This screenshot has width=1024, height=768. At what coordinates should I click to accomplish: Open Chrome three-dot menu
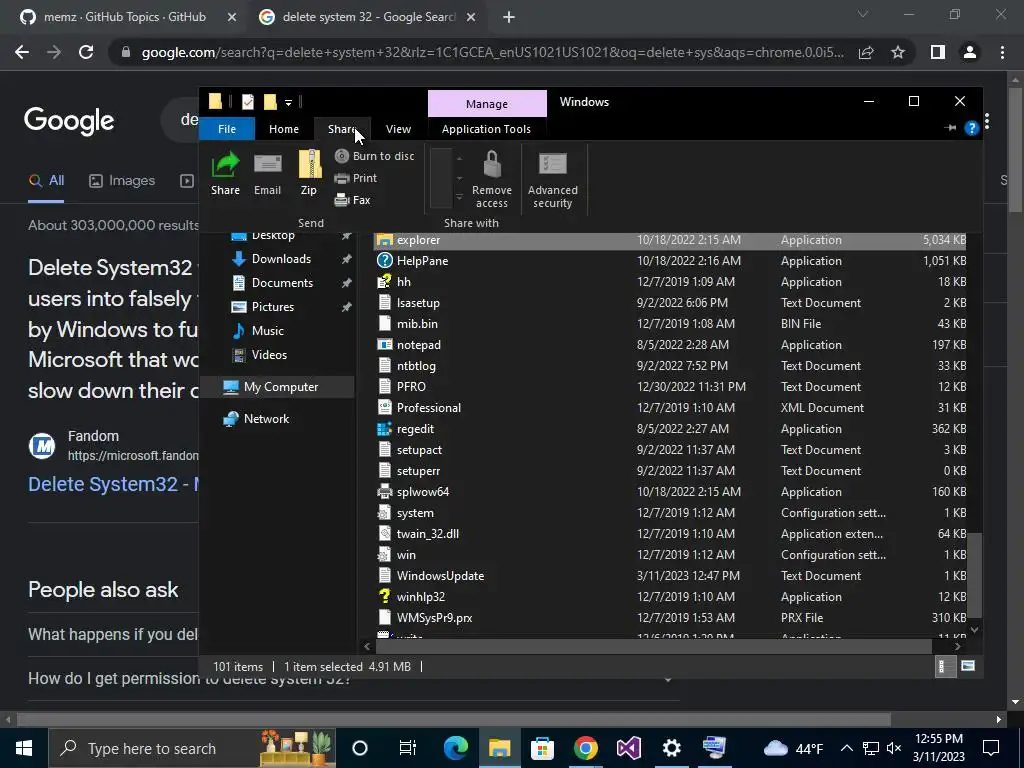click(1002, 52)
